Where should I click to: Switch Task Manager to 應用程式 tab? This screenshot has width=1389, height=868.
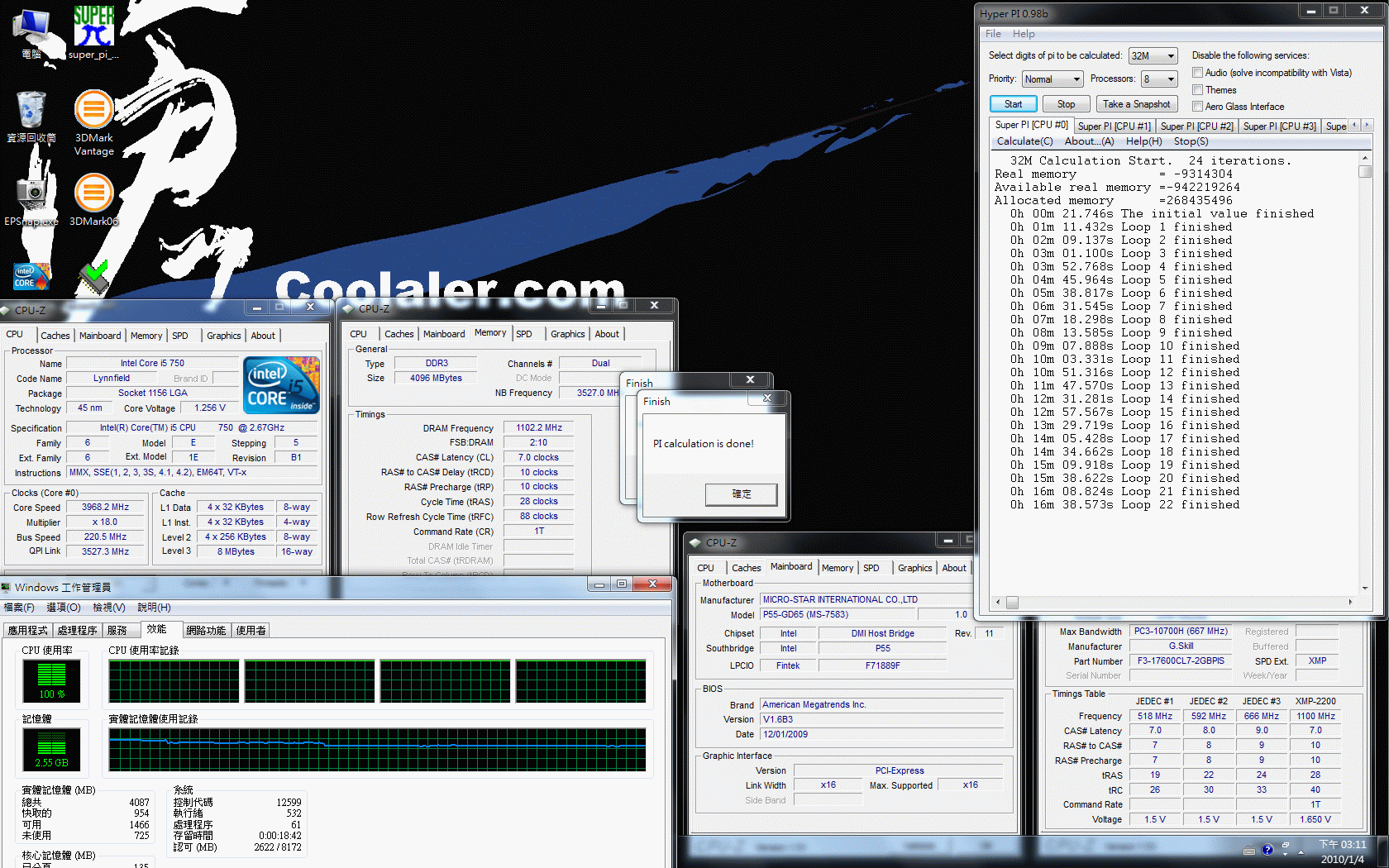28,630
